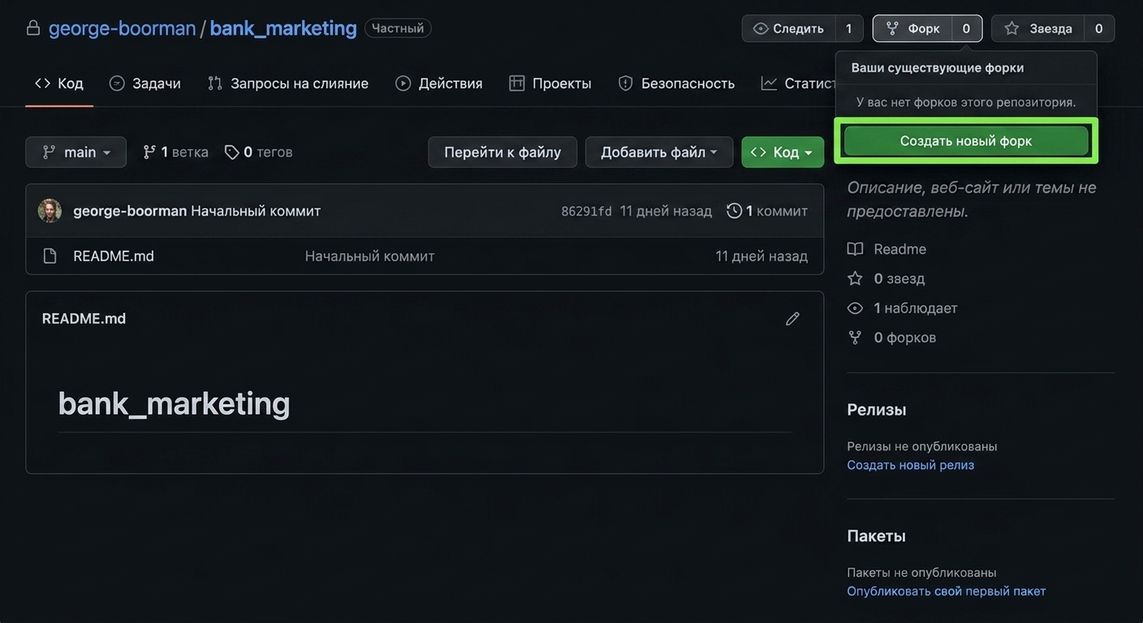This screenshot has height=623, width=1143.
Task: Click the private repository lock icon
Action: click(x=33, y=28)
